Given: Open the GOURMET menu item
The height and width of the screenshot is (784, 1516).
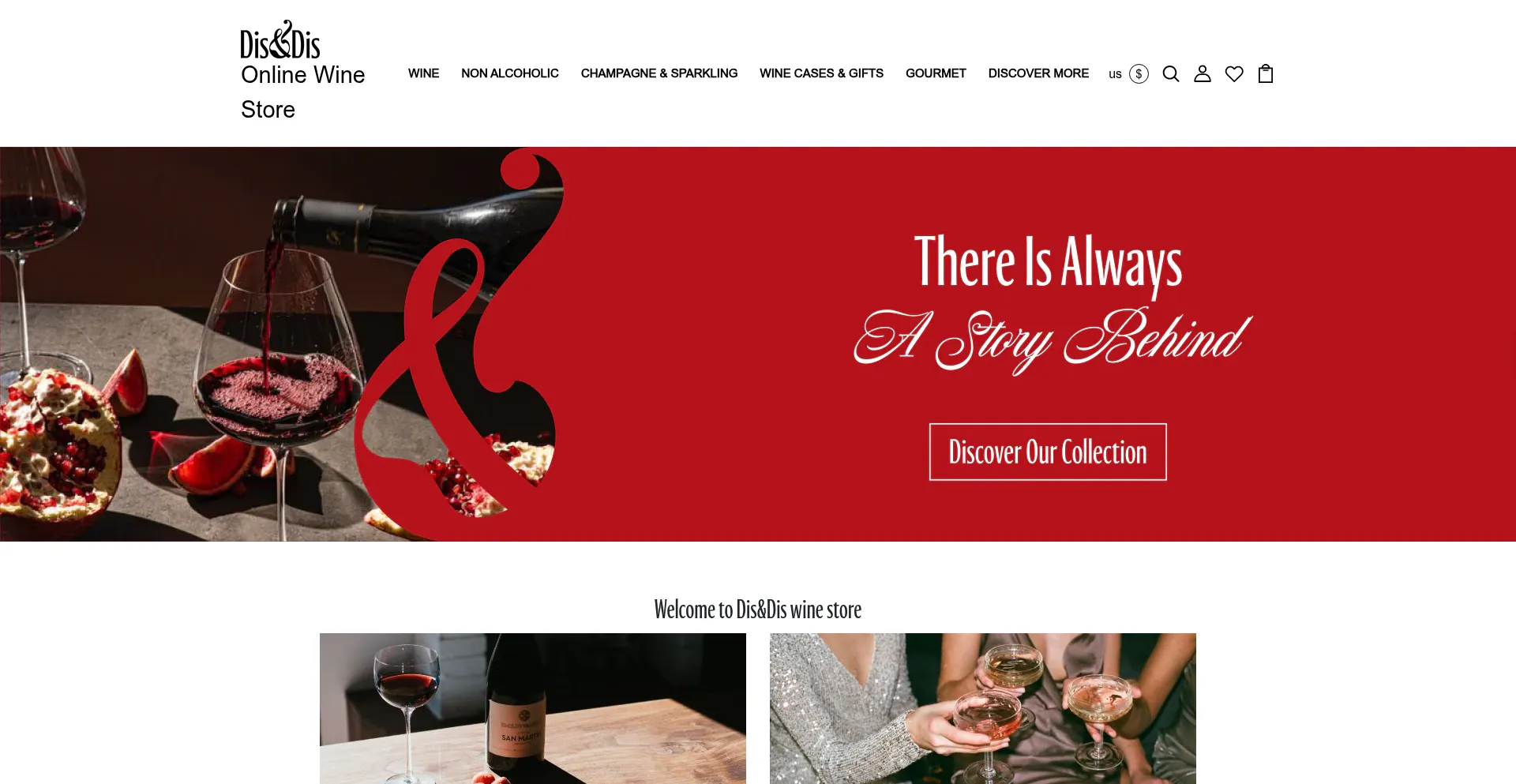Looking at the screenshot, I should (936, 73).
